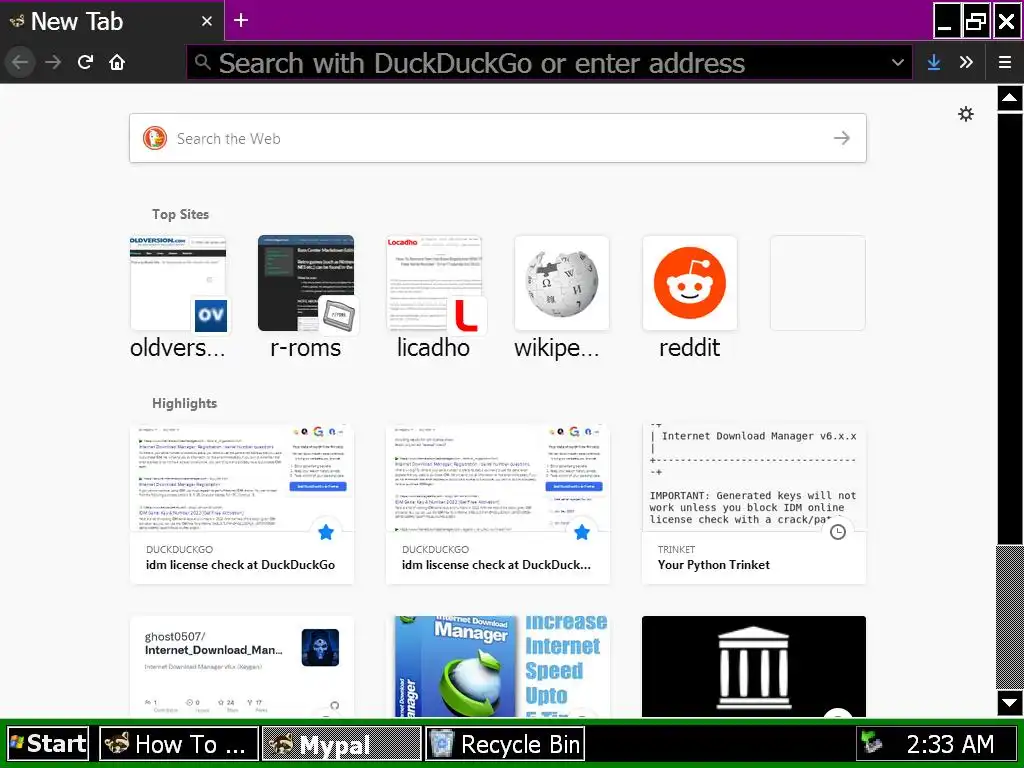Click the vertical scrollbar thumb
1024x768 pixels.
(x=1010, y=616)
